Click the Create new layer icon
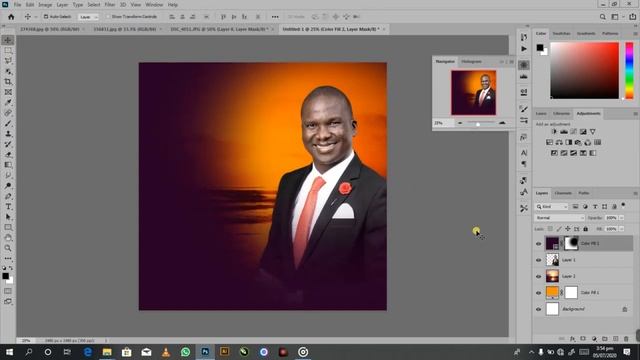The height and width of the screenshot is (360, 640). (x=616, y=339)
